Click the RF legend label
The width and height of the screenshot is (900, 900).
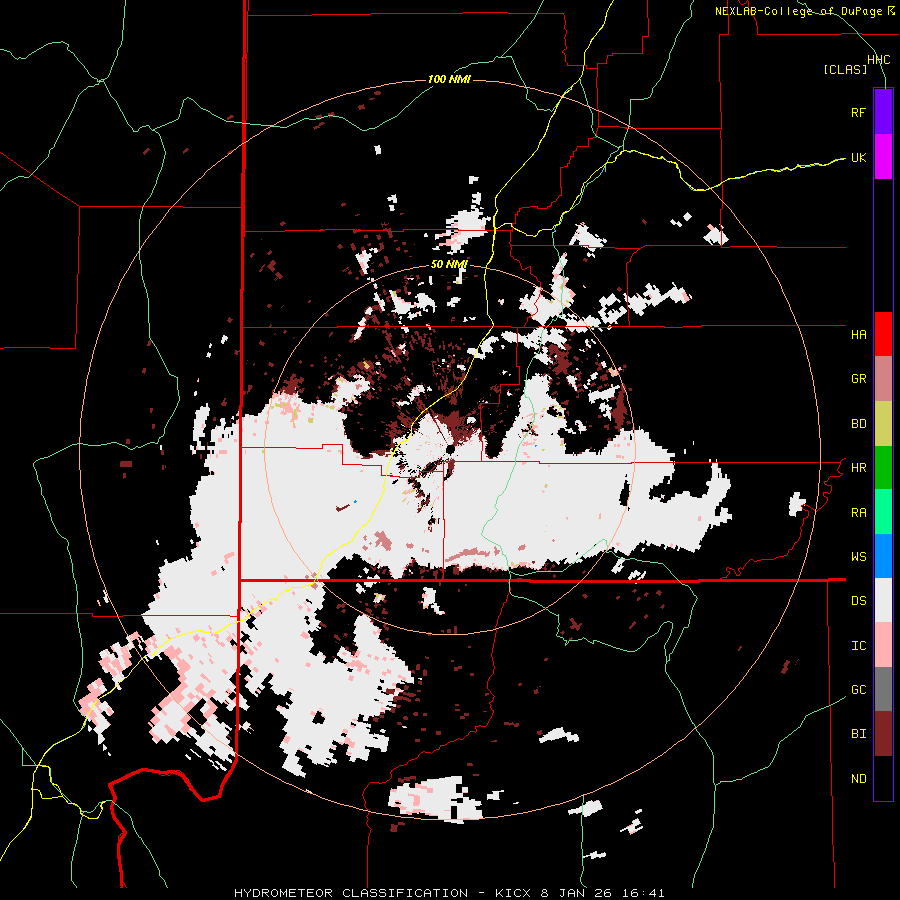858,113
